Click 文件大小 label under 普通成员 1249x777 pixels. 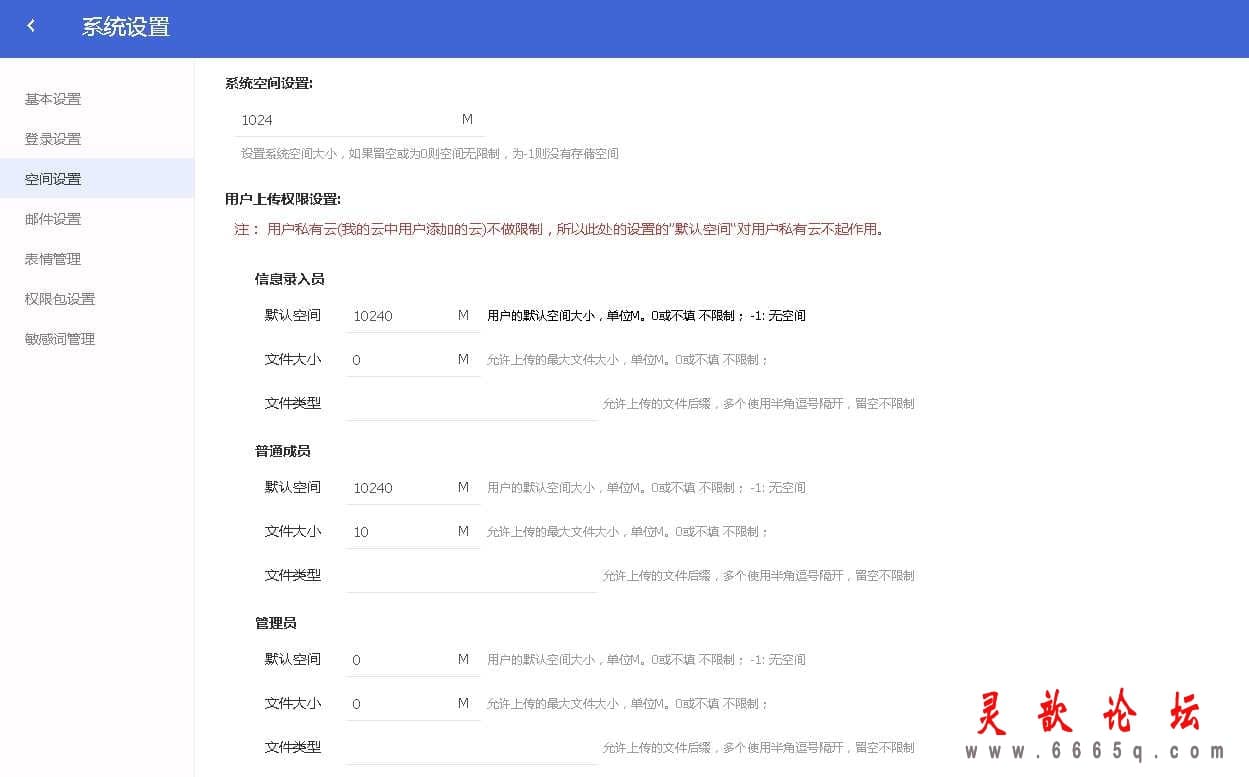(293, 531)
